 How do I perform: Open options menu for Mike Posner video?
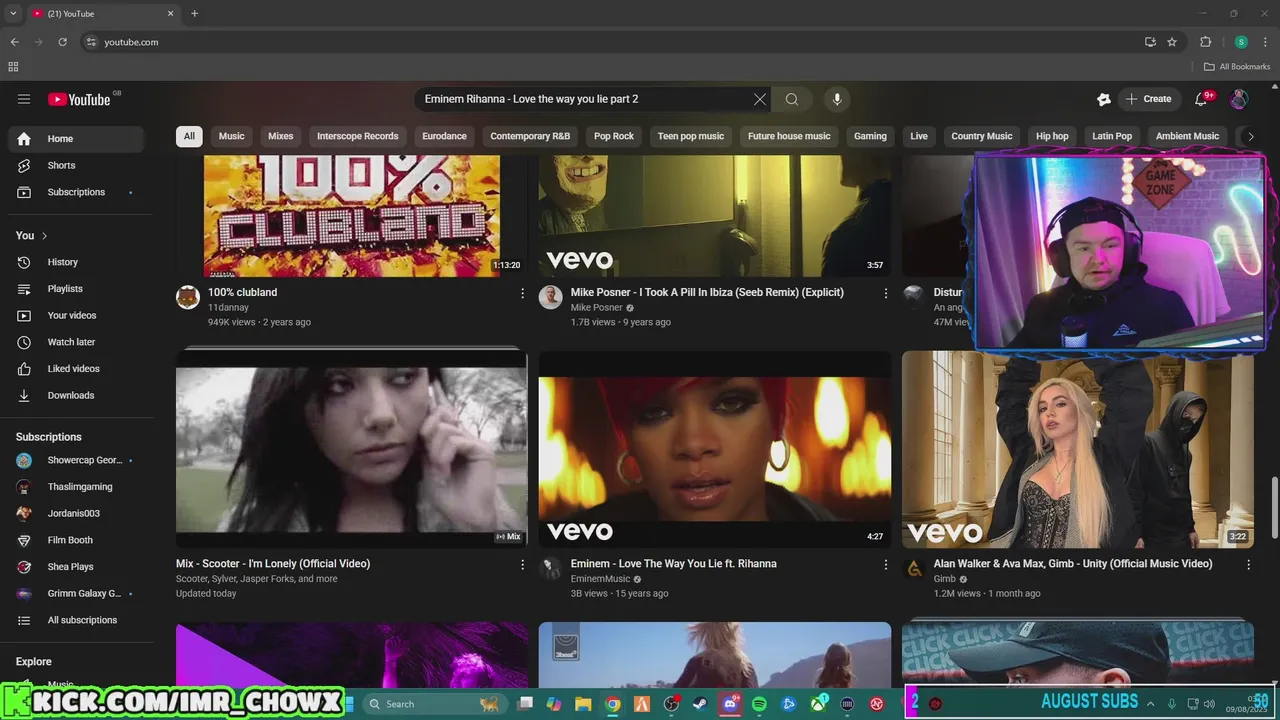[x=885, y=293]
